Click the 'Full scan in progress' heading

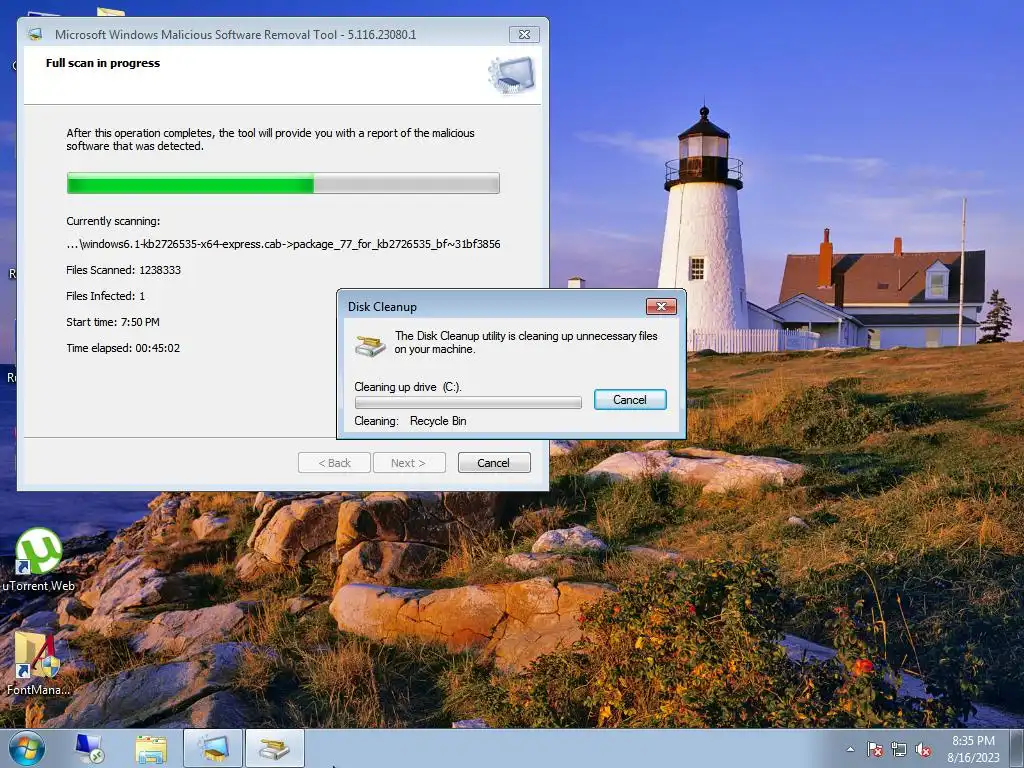pyautogui.click(x=103, y=63)
